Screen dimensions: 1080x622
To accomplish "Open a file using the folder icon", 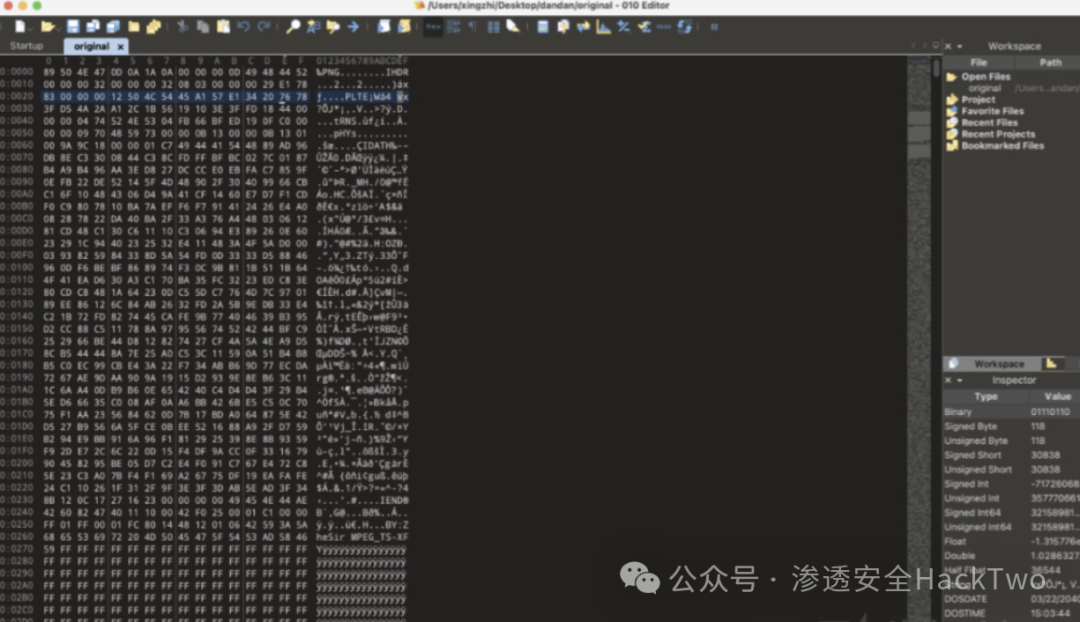I will pos(47,27).
